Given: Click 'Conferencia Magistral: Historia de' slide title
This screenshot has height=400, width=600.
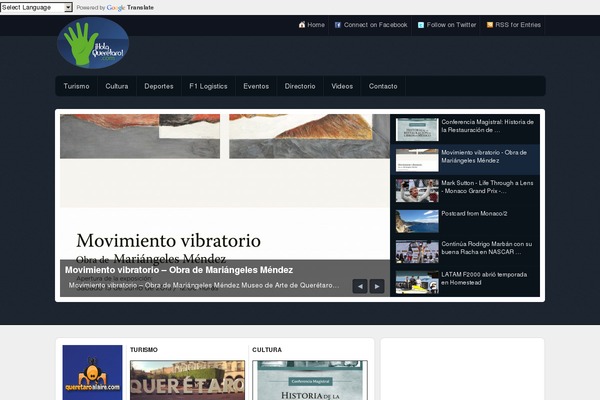Looking at the screenshot, I should tap(488, 122).
